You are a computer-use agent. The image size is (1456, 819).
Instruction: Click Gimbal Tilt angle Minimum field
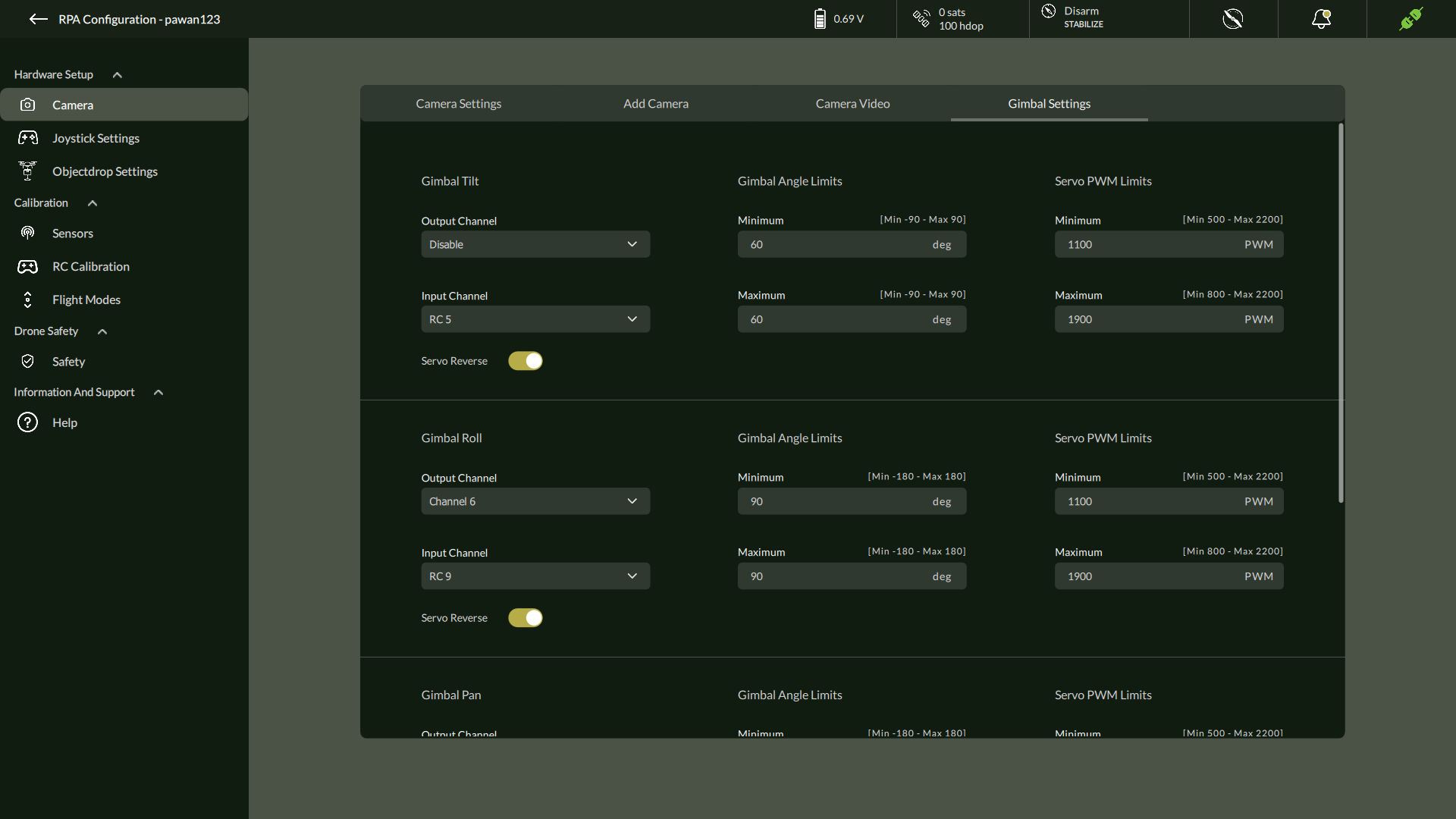pyautogui.click(x=852, y=244)
